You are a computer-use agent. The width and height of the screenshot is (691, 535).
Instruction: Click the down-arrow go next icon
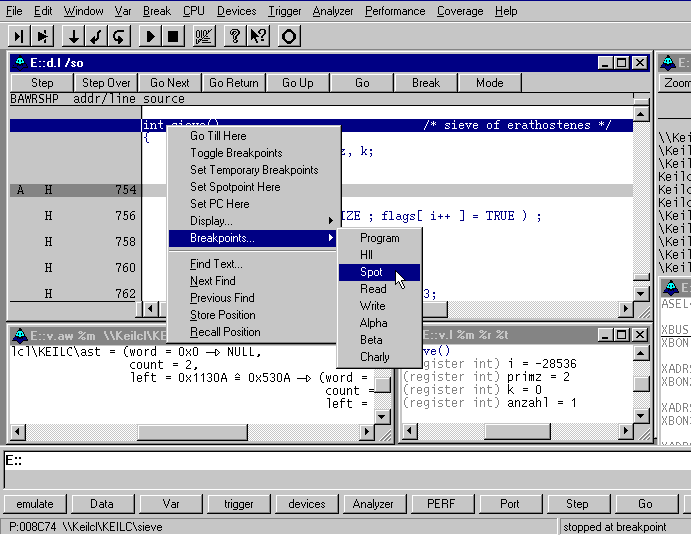tap(73, 36)
